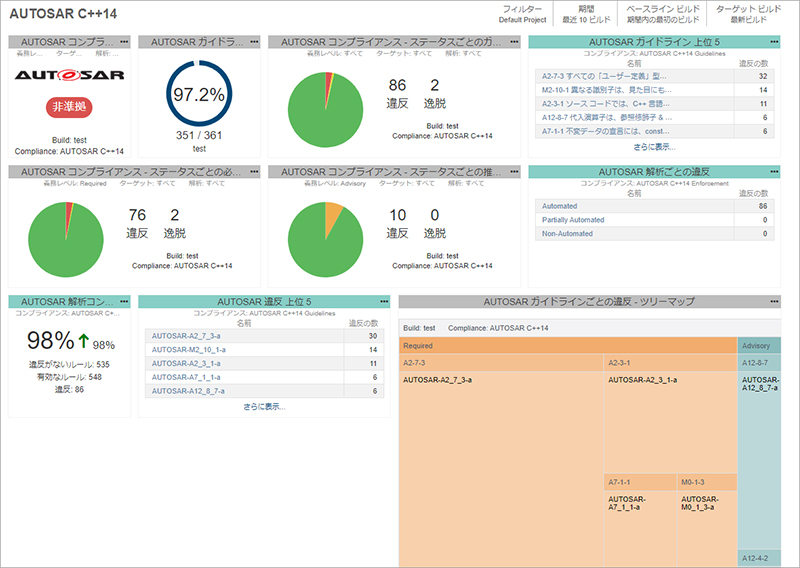The image size is (800, 568).
Task: Open options menu of ステータスごとの必... widget
Action: [x=254, y=171]
